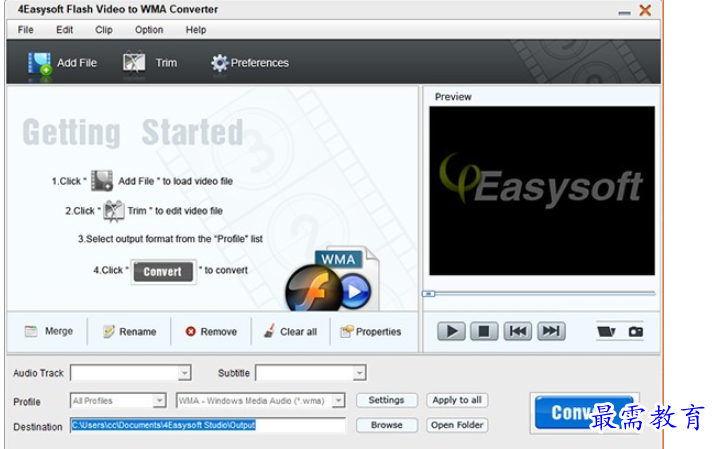Click Trim icon in Getting Started step 2
Screen dimensions: 713x449
point(113,211)
